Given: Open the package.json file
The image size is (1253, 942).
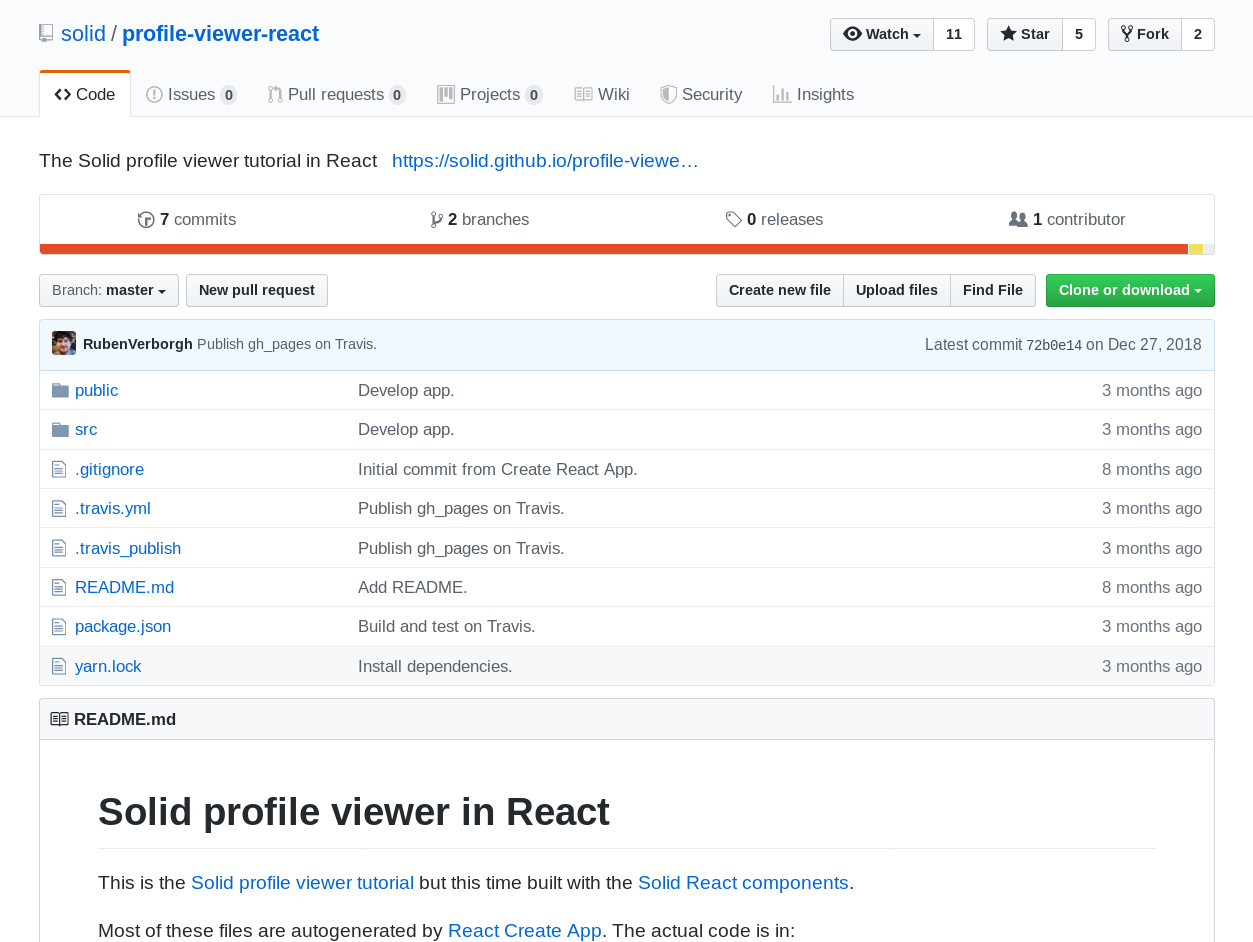Looking at the screenshot, I should click(x=123, y=626).
